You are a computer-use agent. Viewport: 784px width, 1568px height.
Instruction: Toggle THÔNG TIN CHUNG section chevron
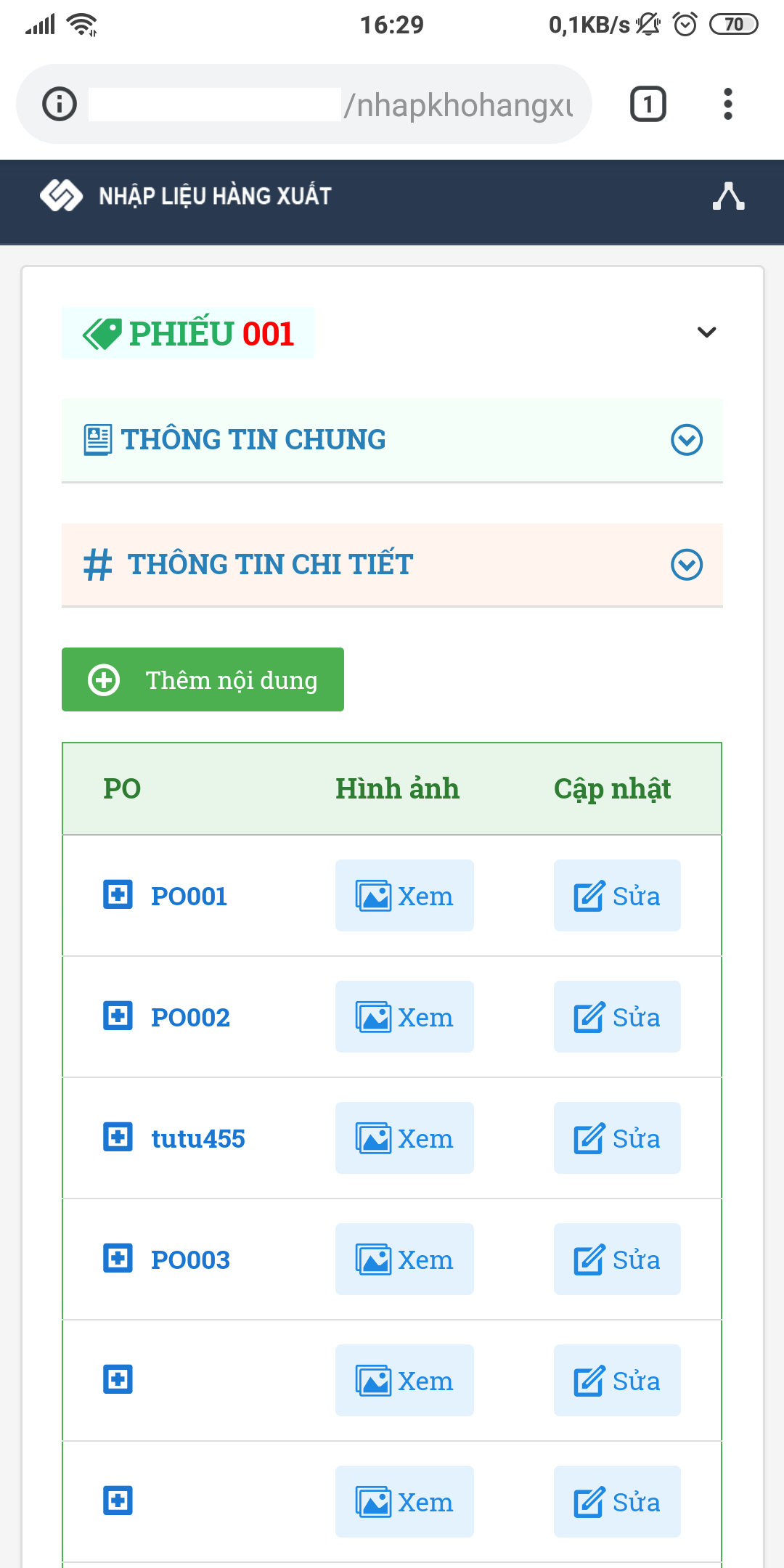click(x=687, y=440)
